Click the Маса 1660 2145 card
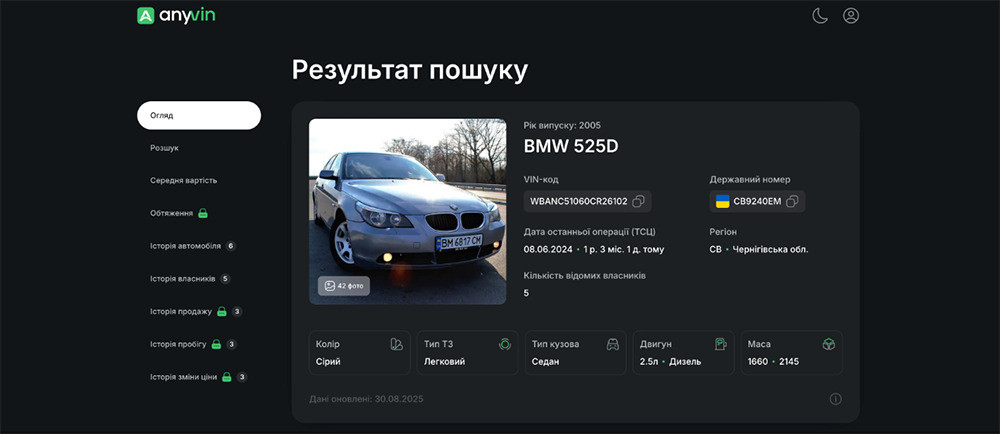This screenshot has width=1000, height=434. pyautogui.click(x=791, y=352)
